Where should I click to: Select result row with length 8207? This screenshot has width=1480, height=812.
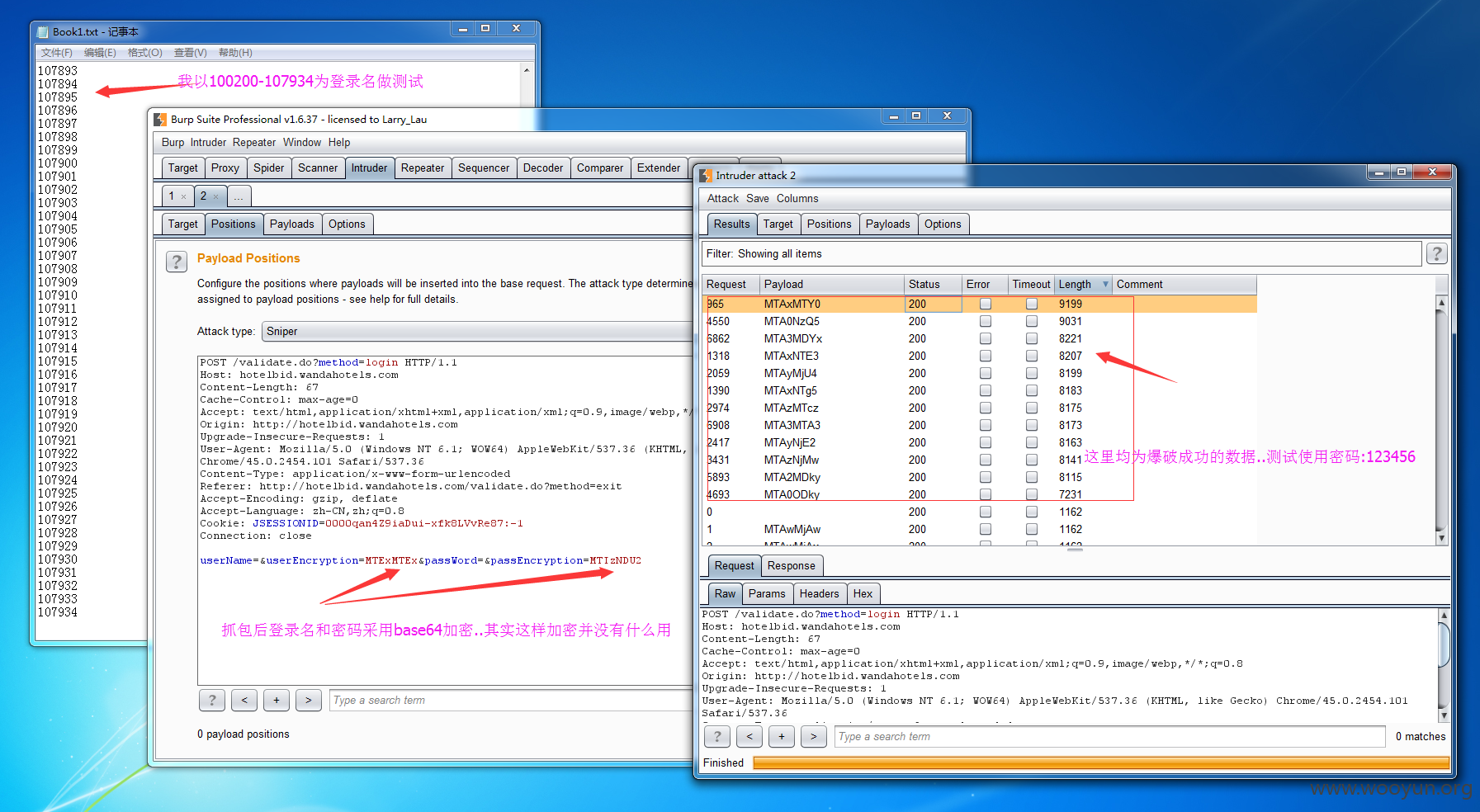[x=981, y=356]
